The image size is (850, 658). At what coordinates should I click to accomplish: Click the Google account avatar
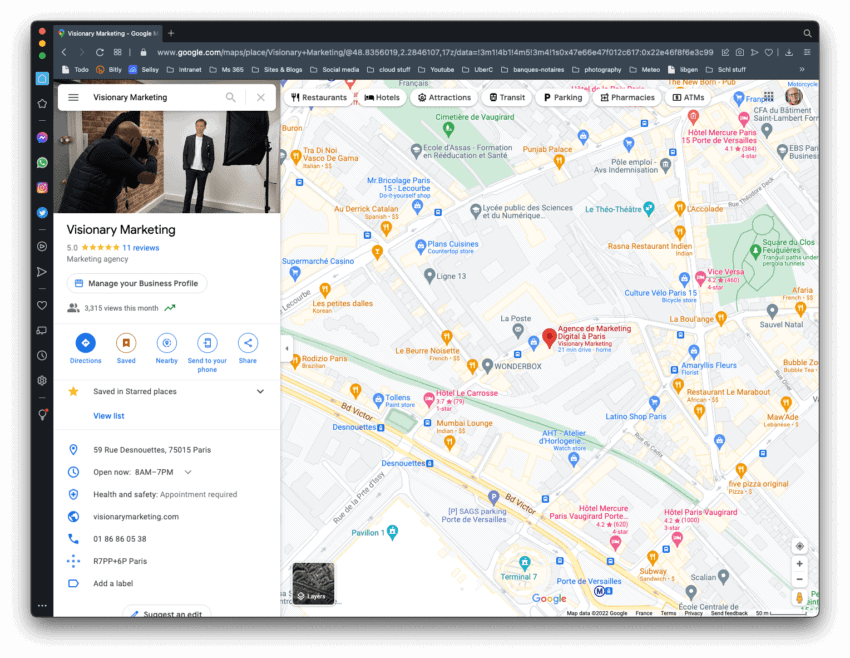click(x=794, y=96)
